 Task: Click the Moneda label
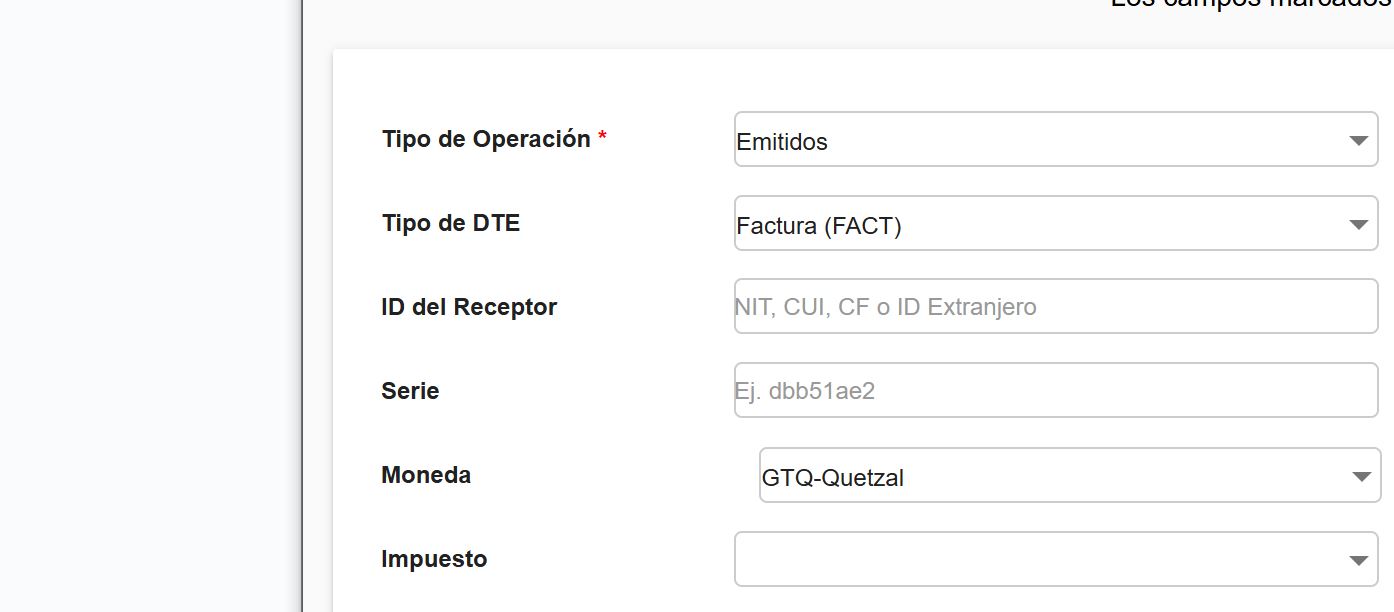426,475
